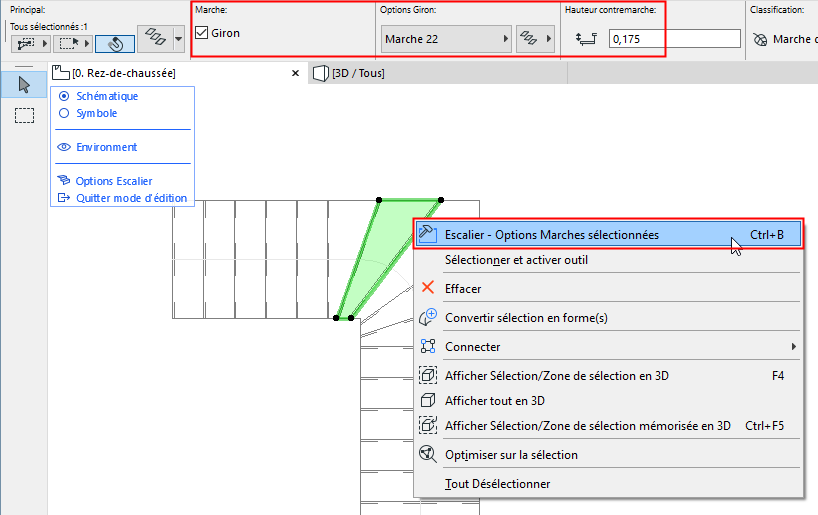Viewport: 818px width, 515px height.
Task: Select the Schématique radio button
Action: (64, 96)
